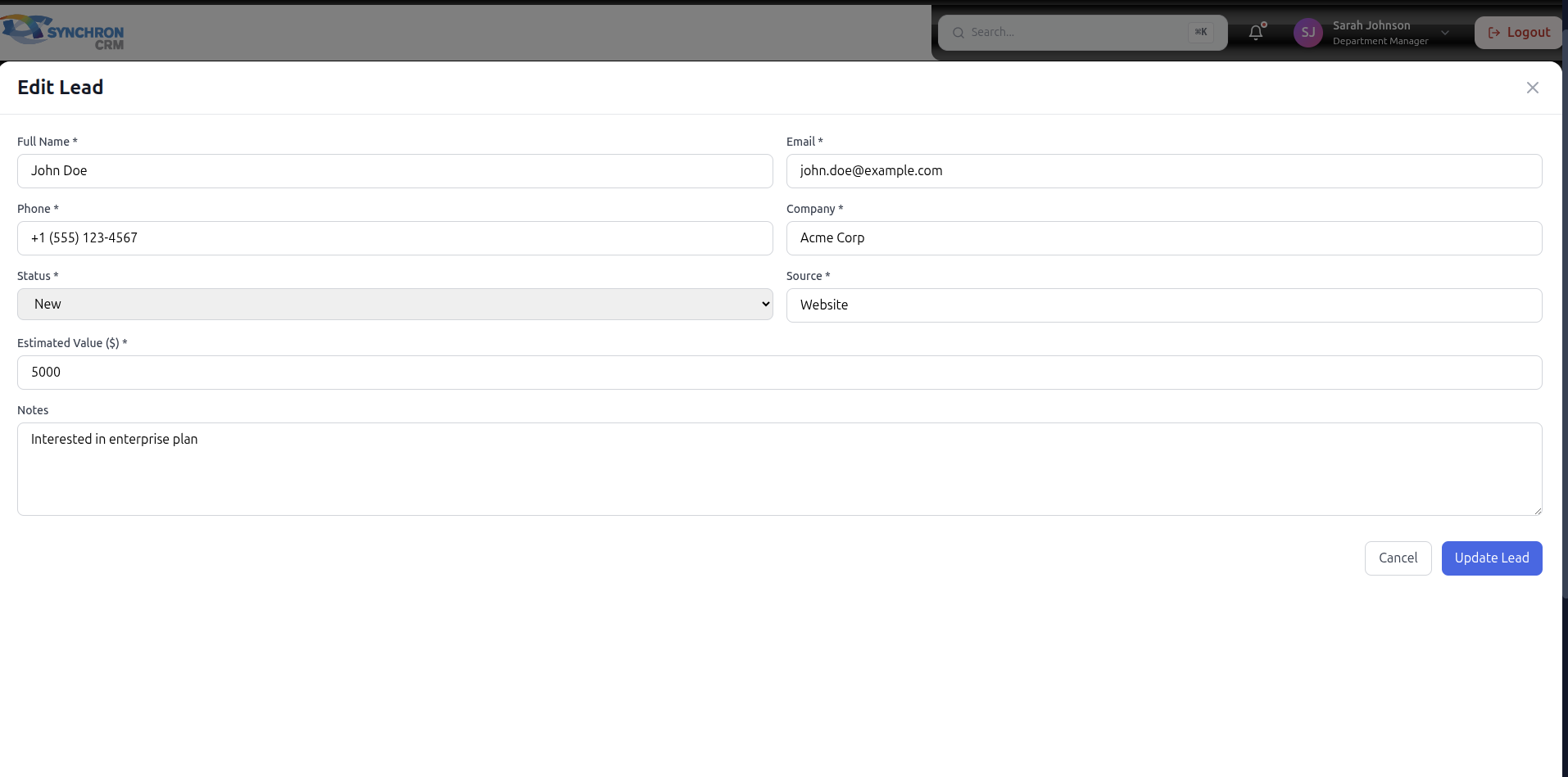Click inside the Notes text area
The height and width of the screenshot is (777, 1568).
[778, 469]
